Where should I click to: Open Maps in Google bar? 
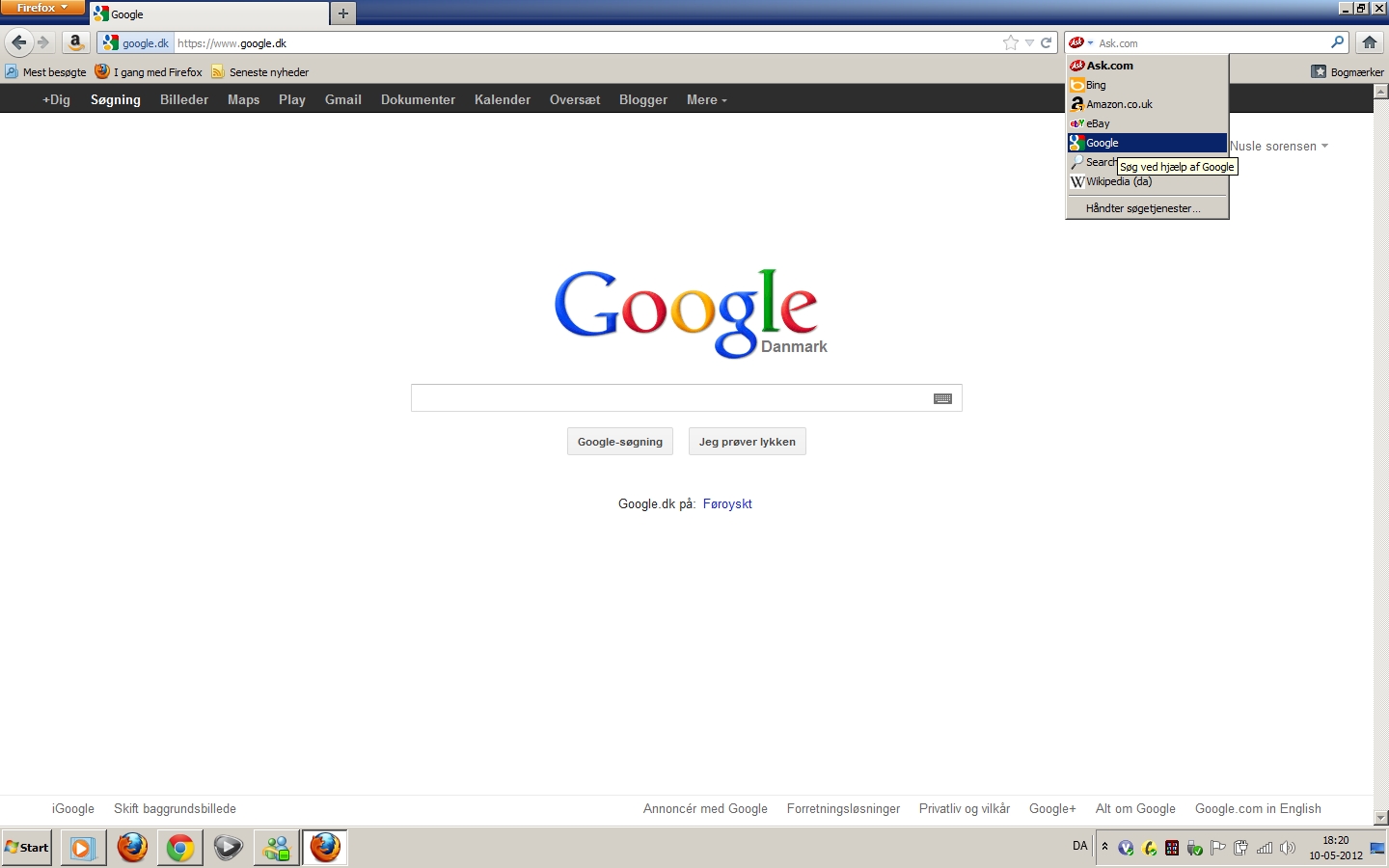tap(243, 99)
